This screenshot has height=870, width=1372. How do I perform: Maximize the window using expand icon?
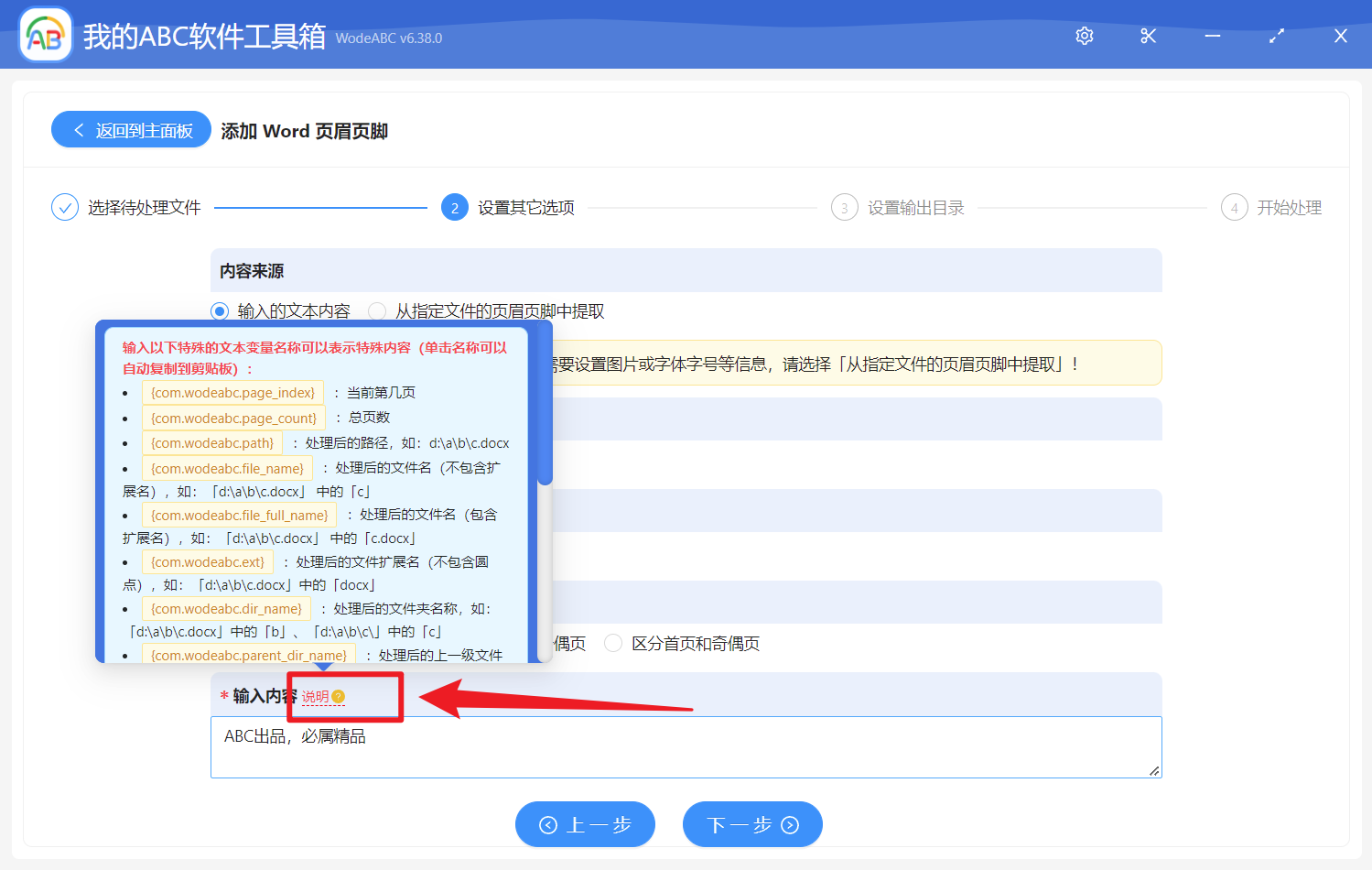coord(1276,36)
